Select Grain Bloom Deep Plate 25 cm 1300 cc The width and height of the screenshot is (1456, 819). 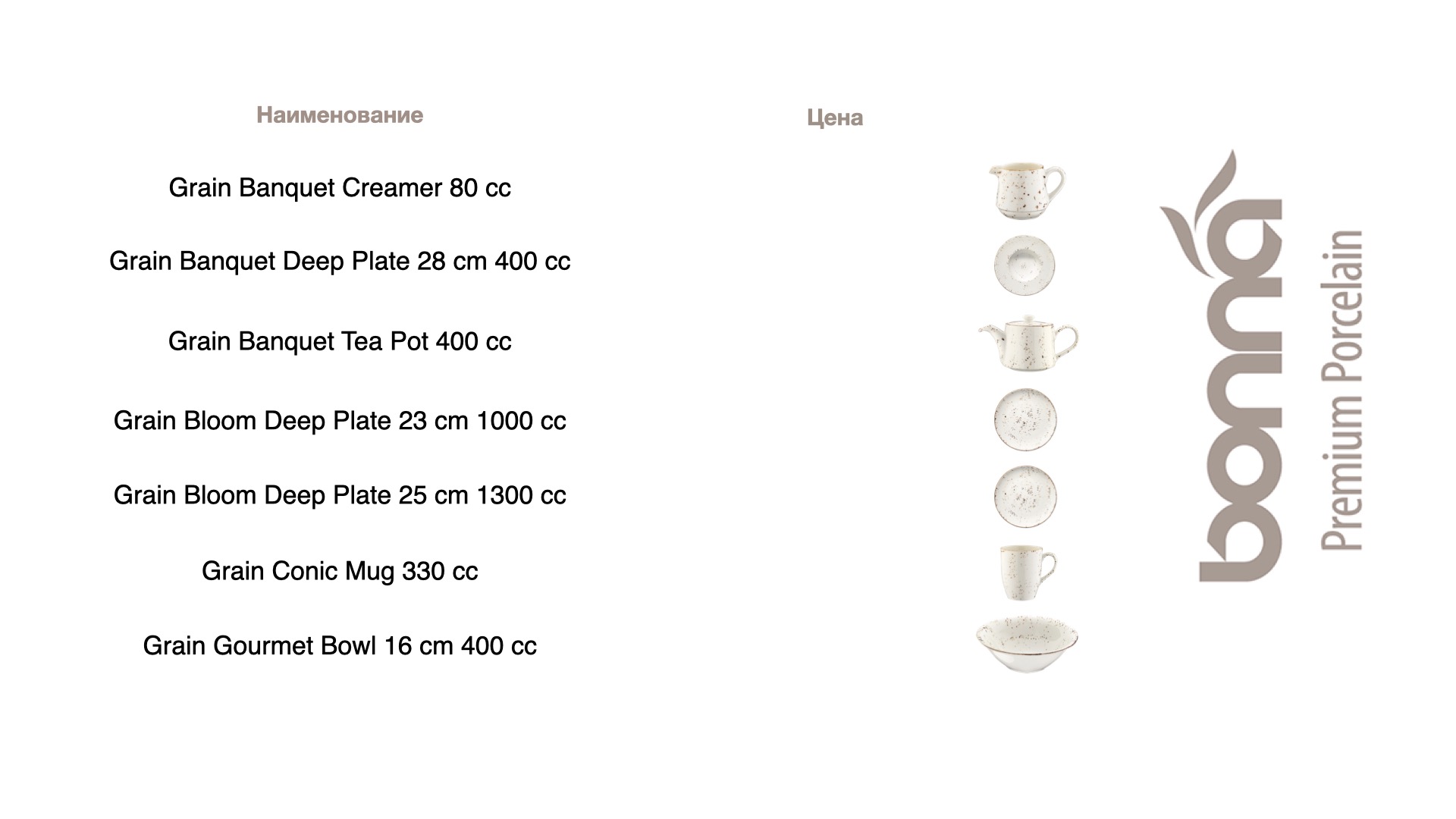pos(340,495)
